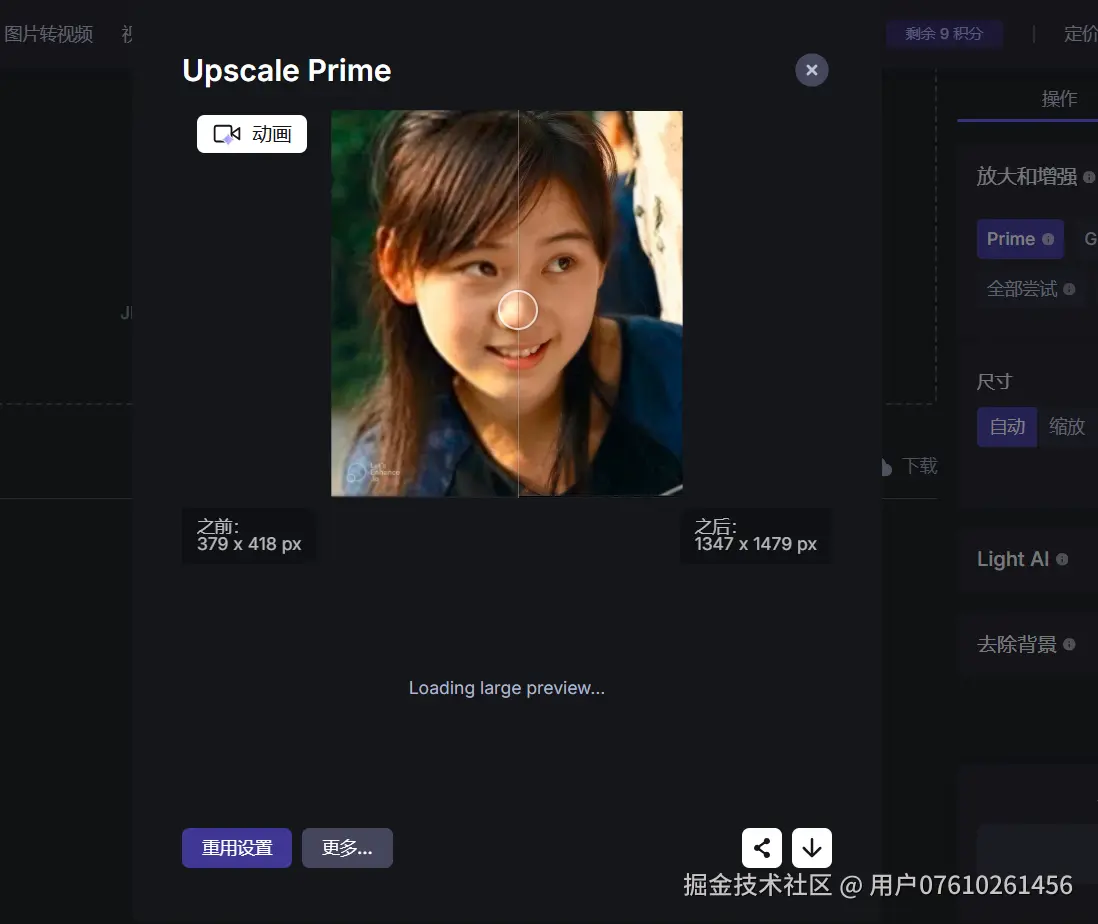Switch to the 操作 tab
1098x924 pixels.
[1060, 99]
